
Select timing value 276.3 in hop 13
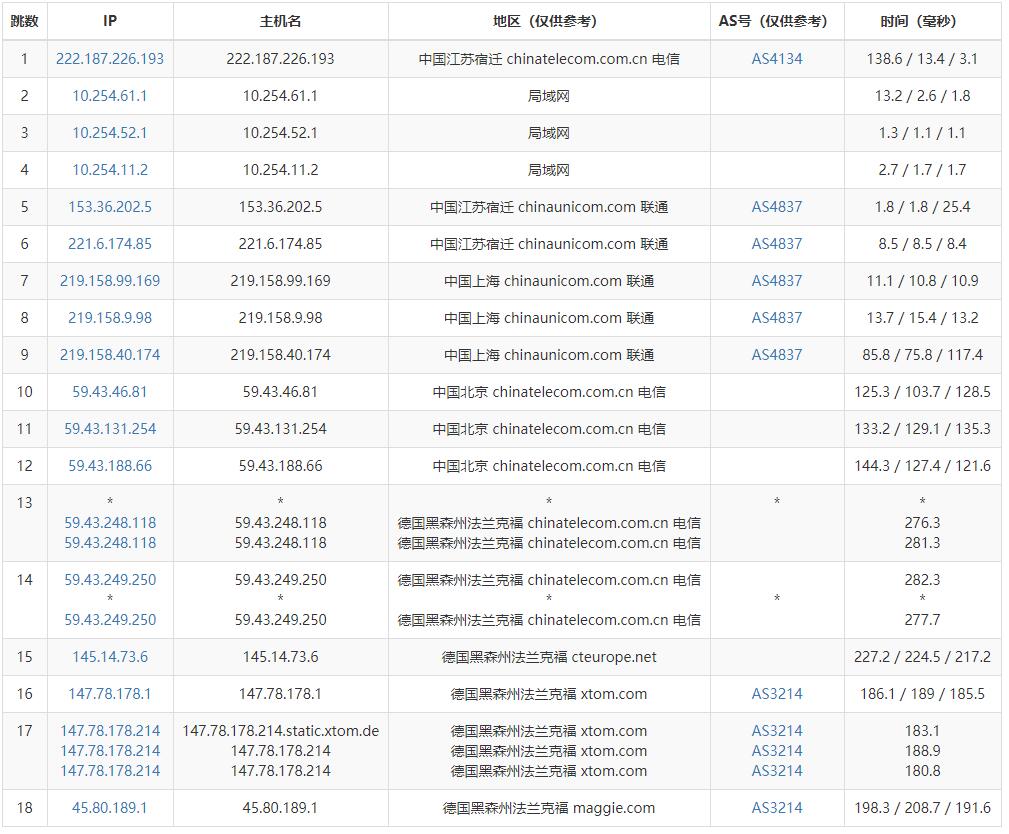pos(923,523)
